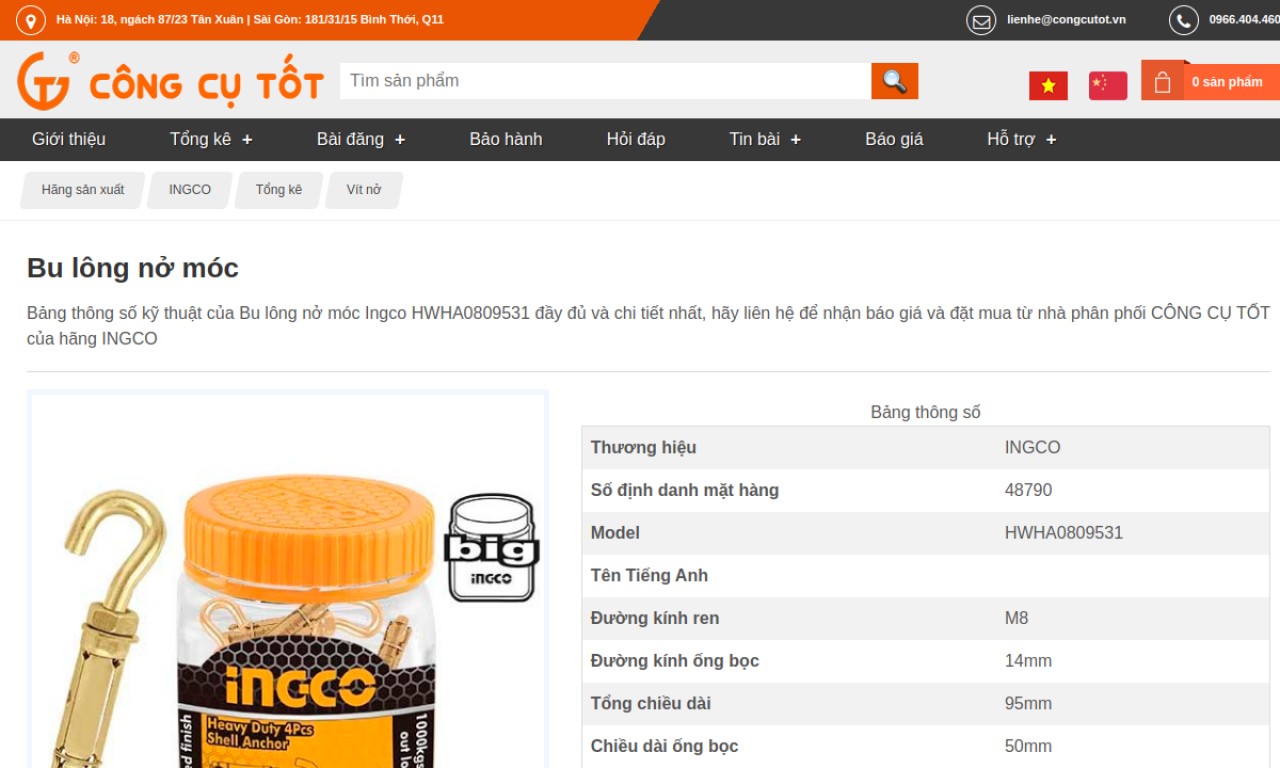Screen dimensions: 1280x768
Task: Click the phone icon in header
Action: 1183,20
